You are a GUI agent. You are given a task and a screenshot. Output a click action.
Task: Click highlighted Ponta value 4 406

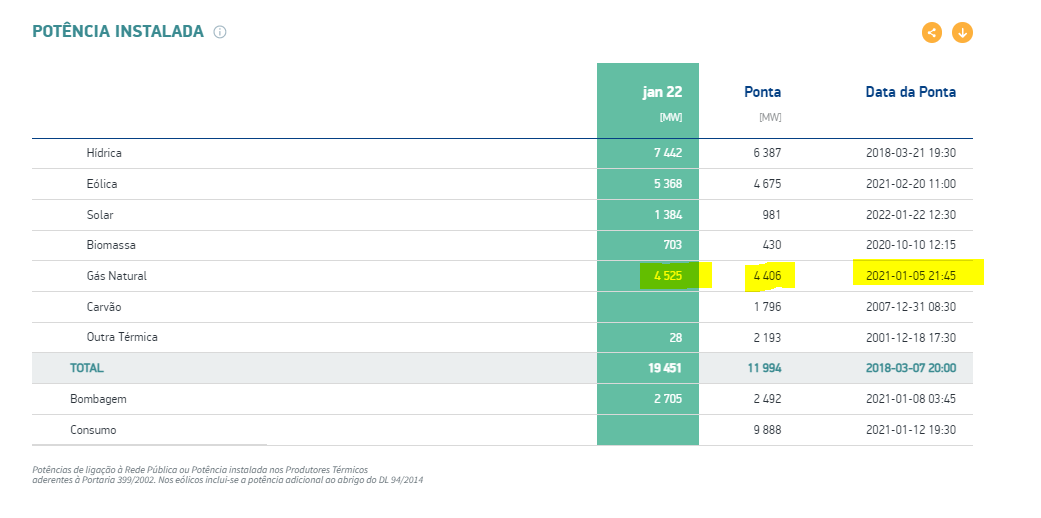(766, 275)
